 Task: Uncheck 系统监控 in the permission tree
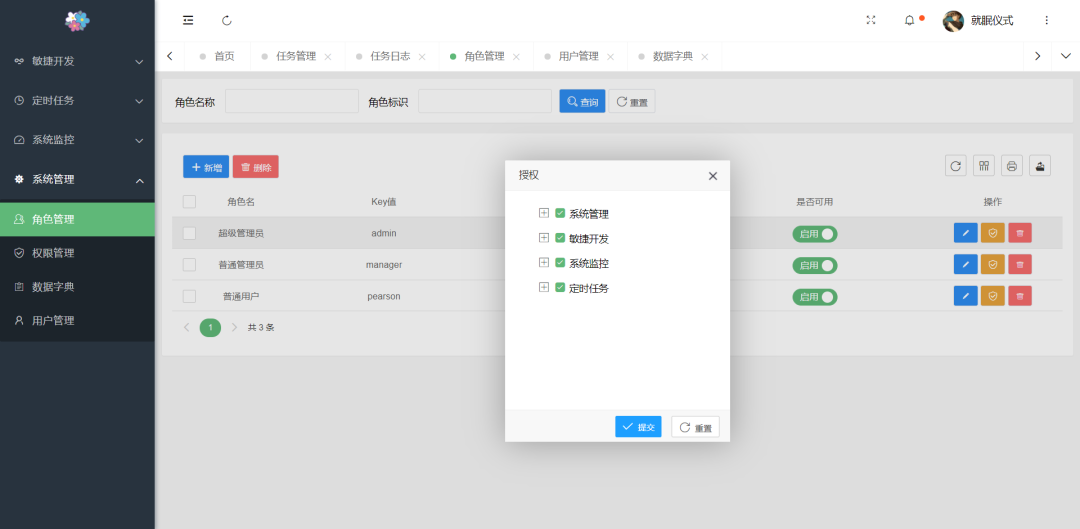[560, 263]
